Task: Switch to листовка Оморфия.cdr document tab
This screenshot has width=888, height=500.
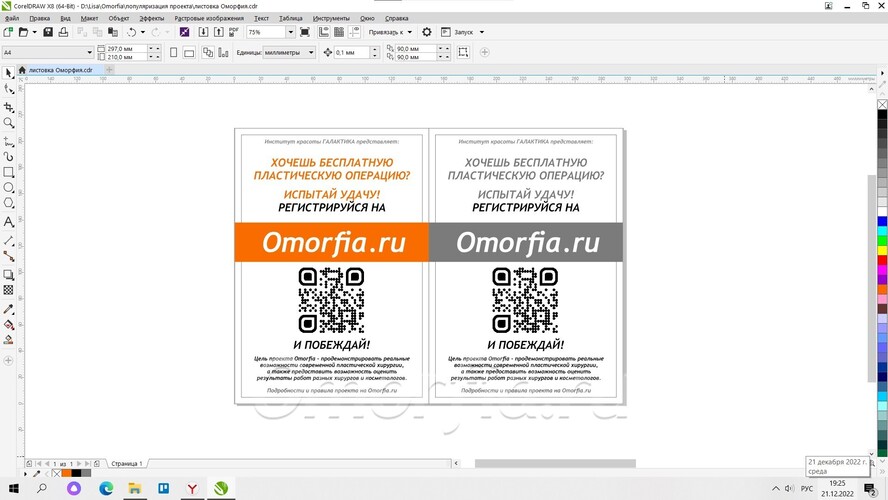Action: pyautogui.click(x=61, y=70)
